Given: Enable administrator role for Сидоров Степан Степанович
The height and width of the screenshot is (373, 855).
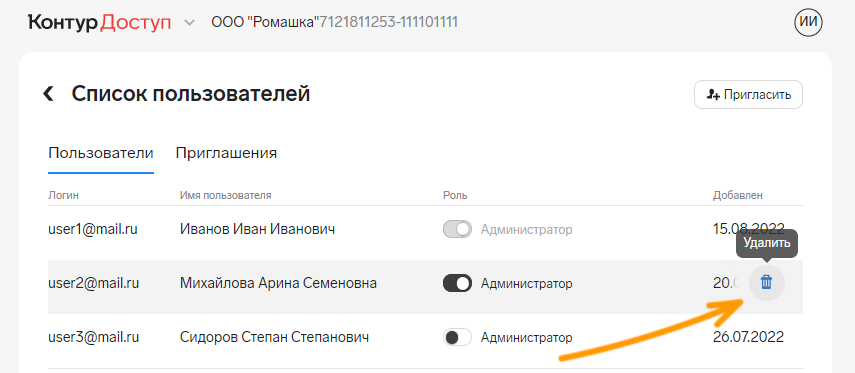Looking at the screenshot, I should [x=457, y=338].
